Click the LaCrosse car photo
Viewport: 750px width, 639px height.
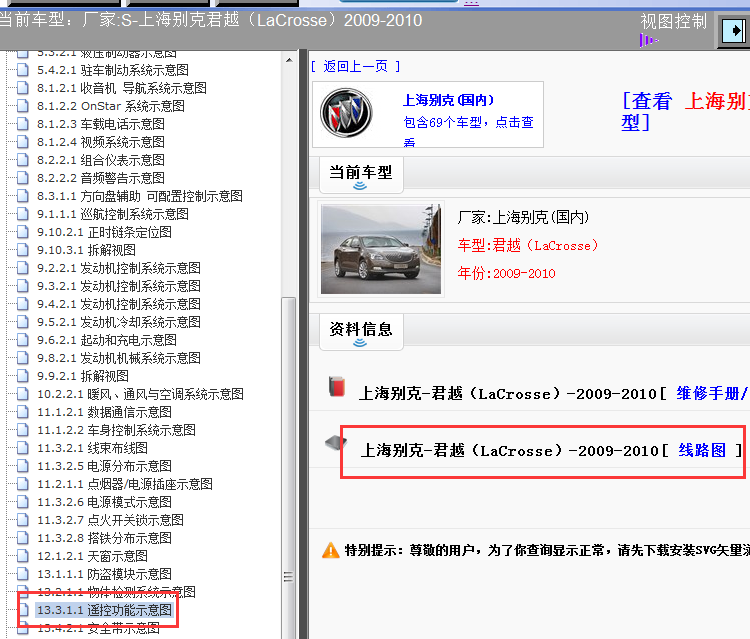(381, 249)
